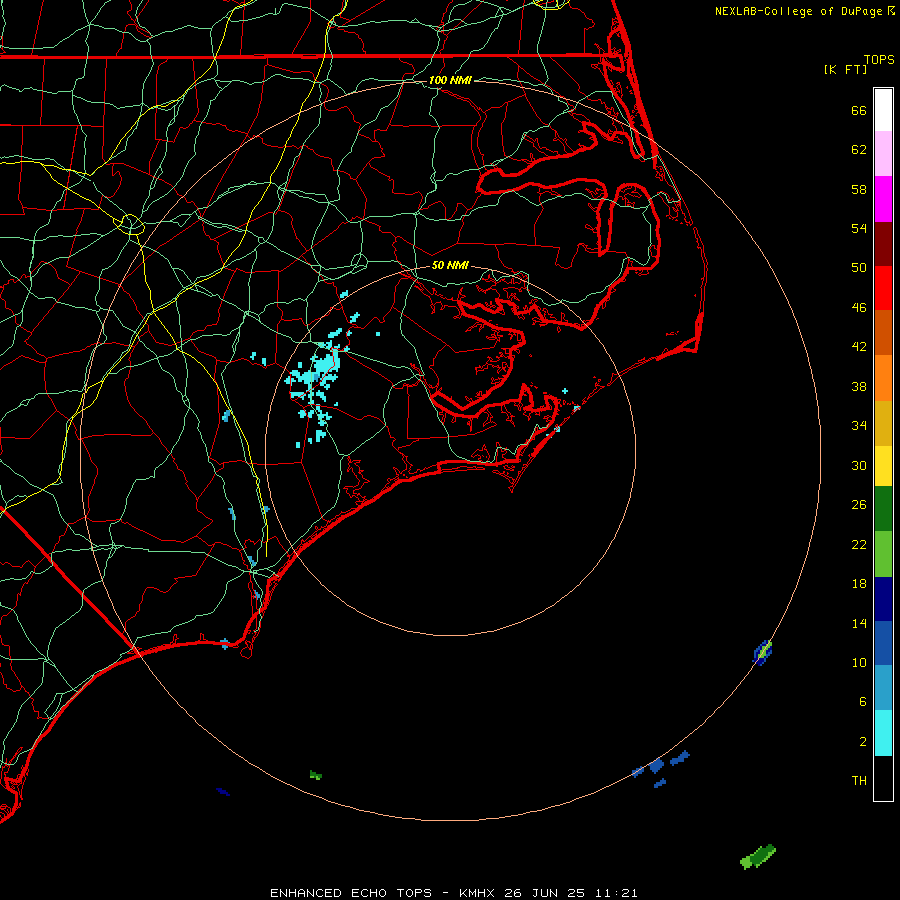Click the legend value '38'

(x=859, y=386)
